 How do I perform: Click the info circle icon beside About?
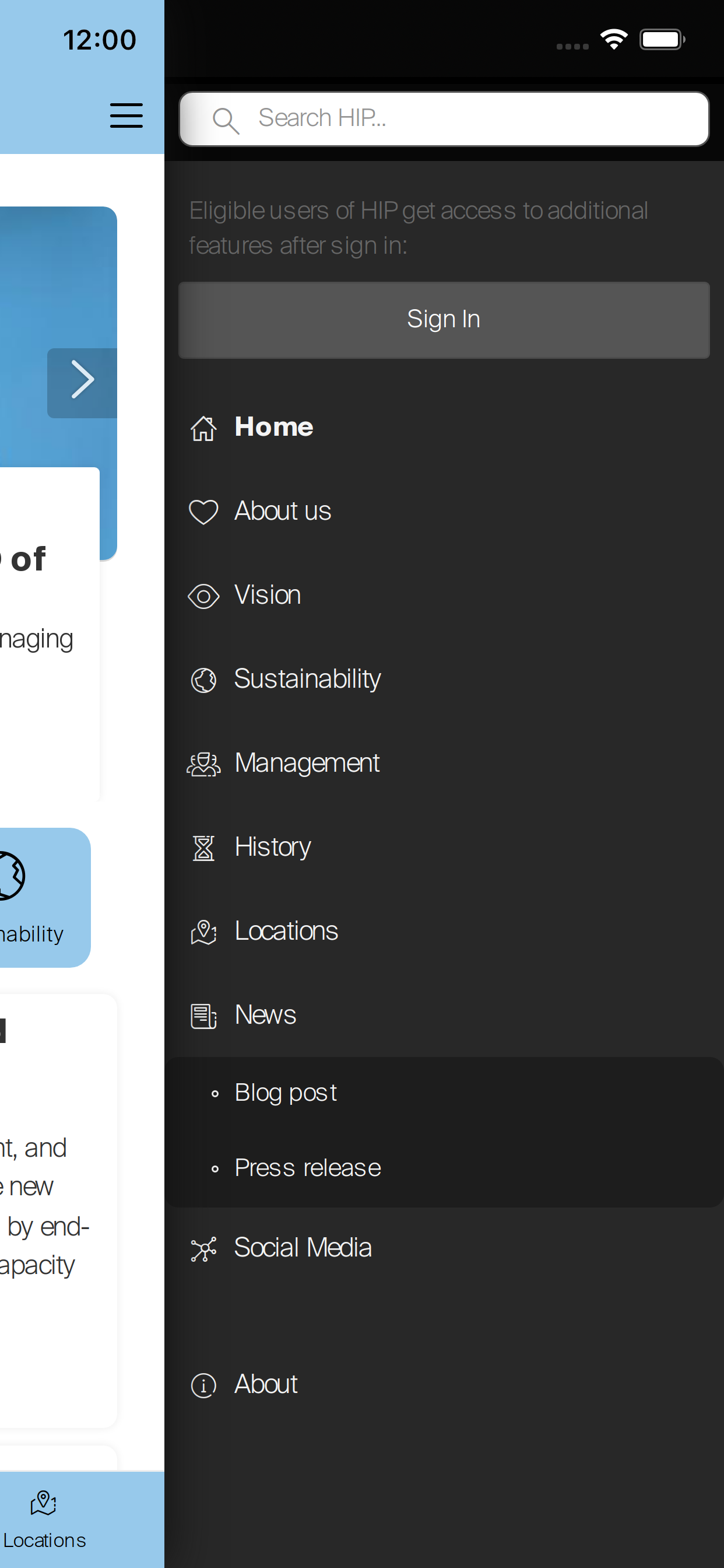click(203, 1385)
